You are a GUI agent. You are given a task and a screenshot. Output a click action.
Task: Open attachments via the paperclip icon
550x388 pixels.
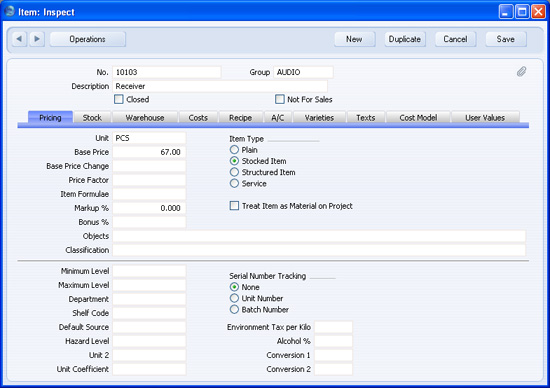[x=521, y=72]
